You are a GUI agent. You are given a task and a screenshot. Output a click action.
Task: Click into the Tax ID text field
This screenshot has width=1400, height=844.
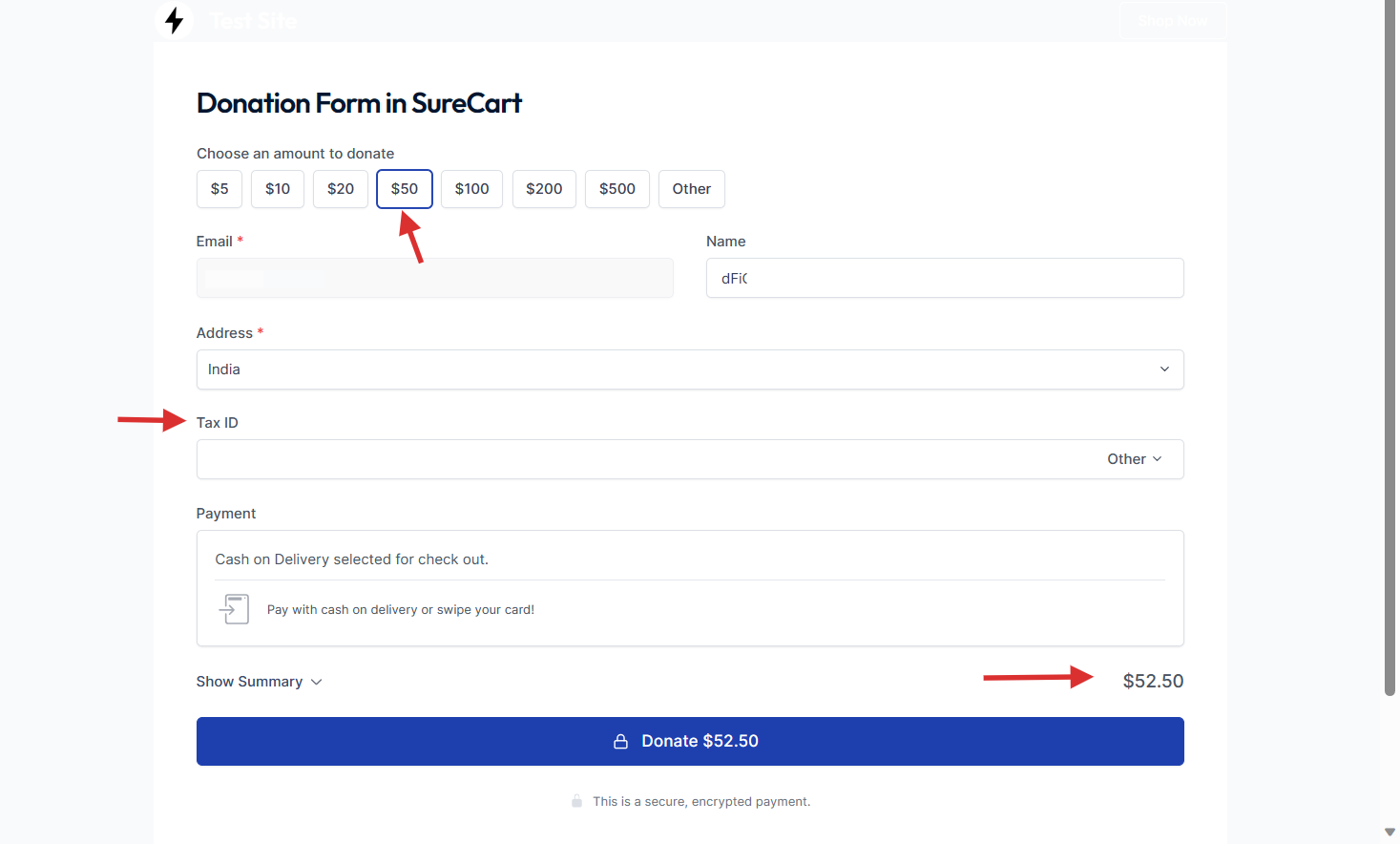(639, 459)
